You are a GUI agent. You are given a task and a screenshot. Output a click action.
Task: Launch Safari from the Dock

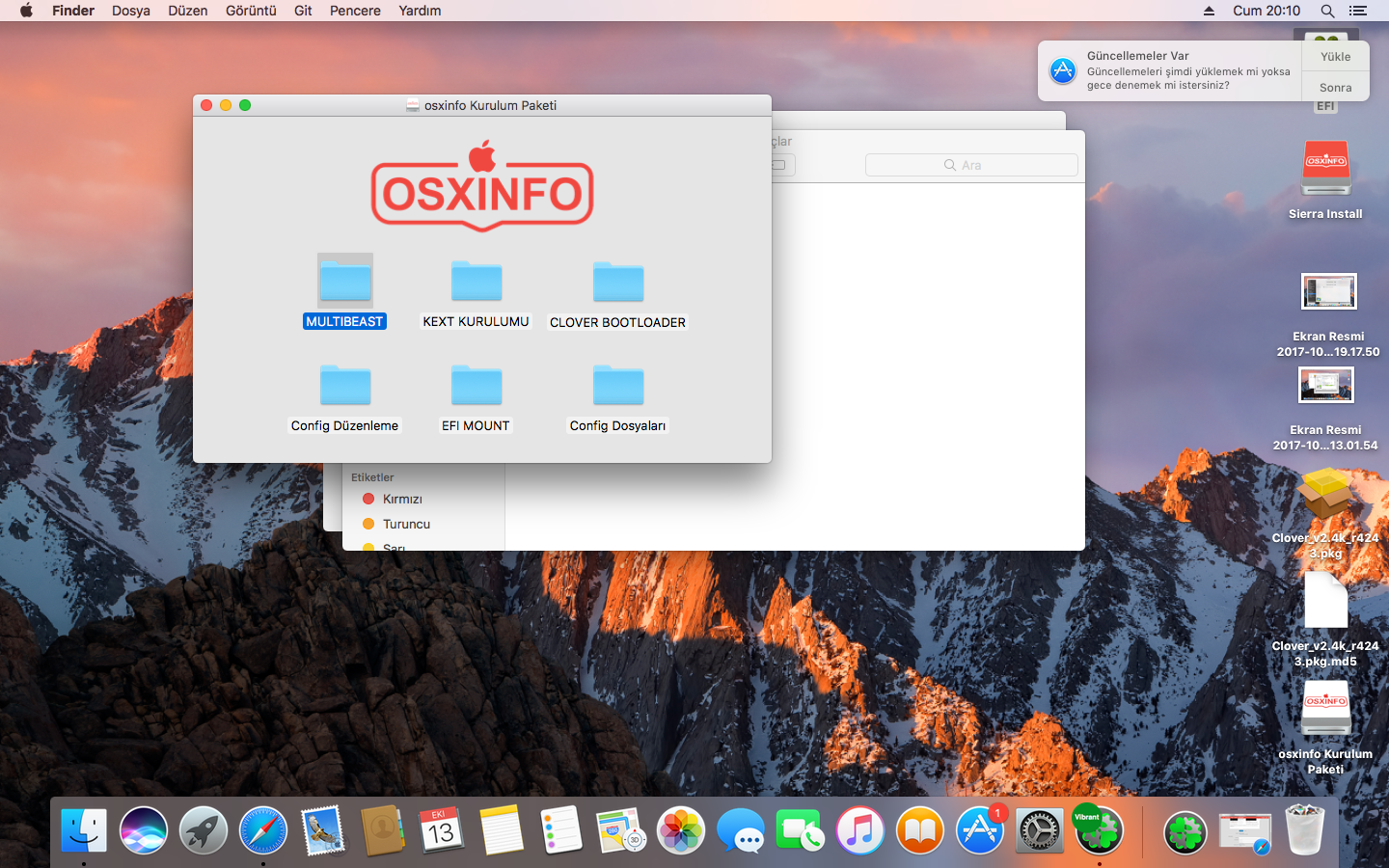tap(262, 830)
